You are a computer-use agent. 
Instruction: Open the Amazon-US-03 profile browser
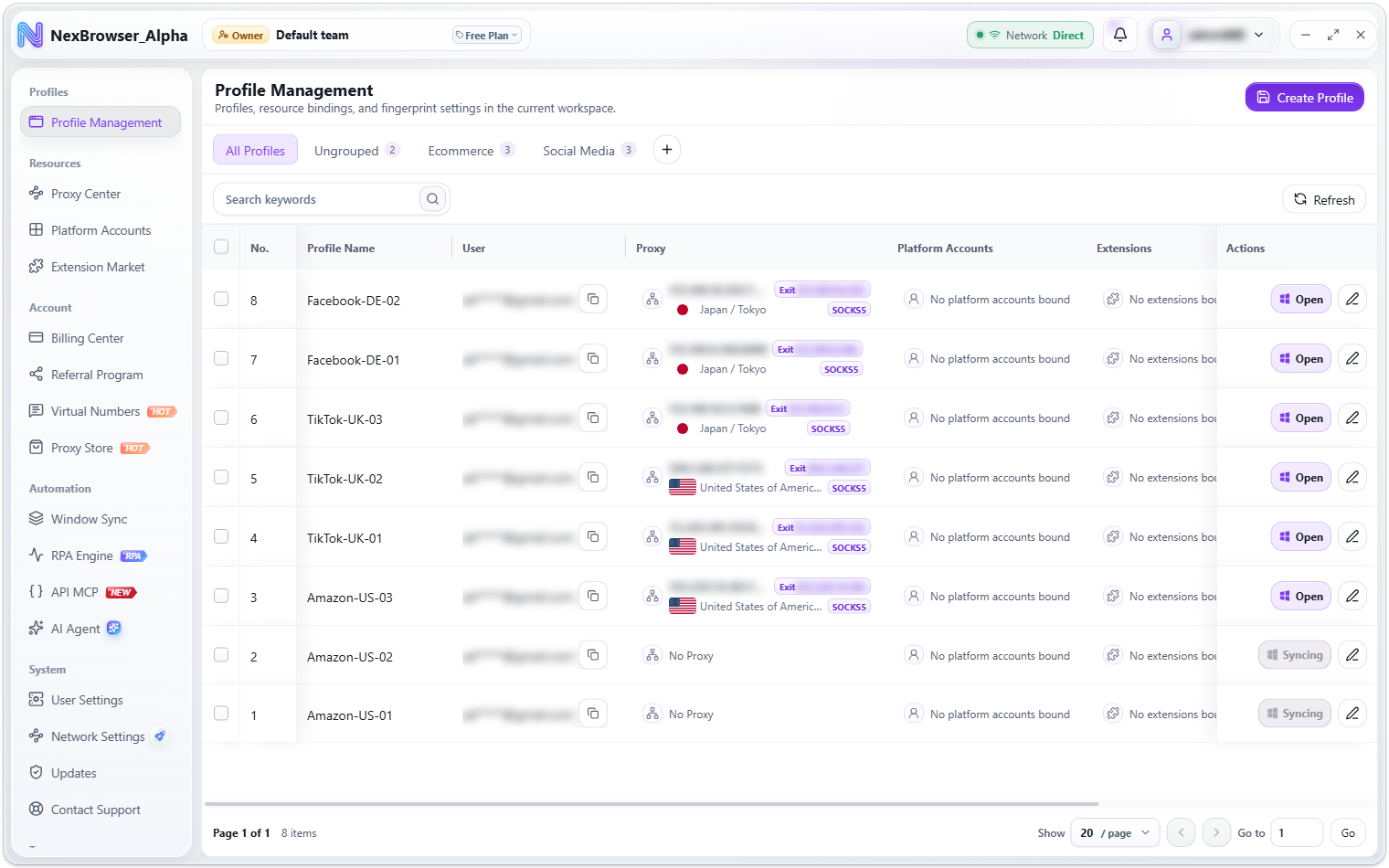tap(1300, 596)
